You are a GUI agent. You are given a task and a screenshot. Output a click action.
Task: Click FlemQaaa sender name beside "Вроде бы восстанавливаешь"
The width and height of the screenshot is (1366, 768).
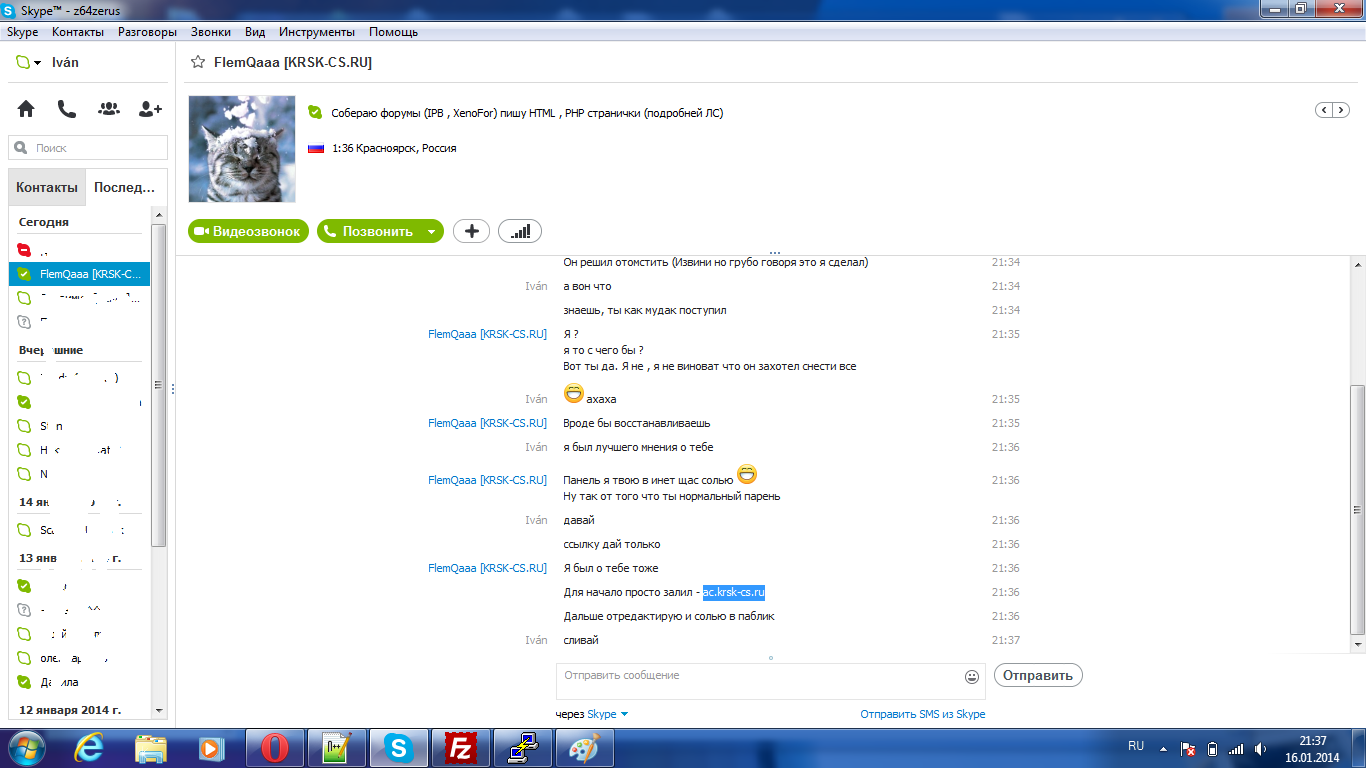click(488, 423)
